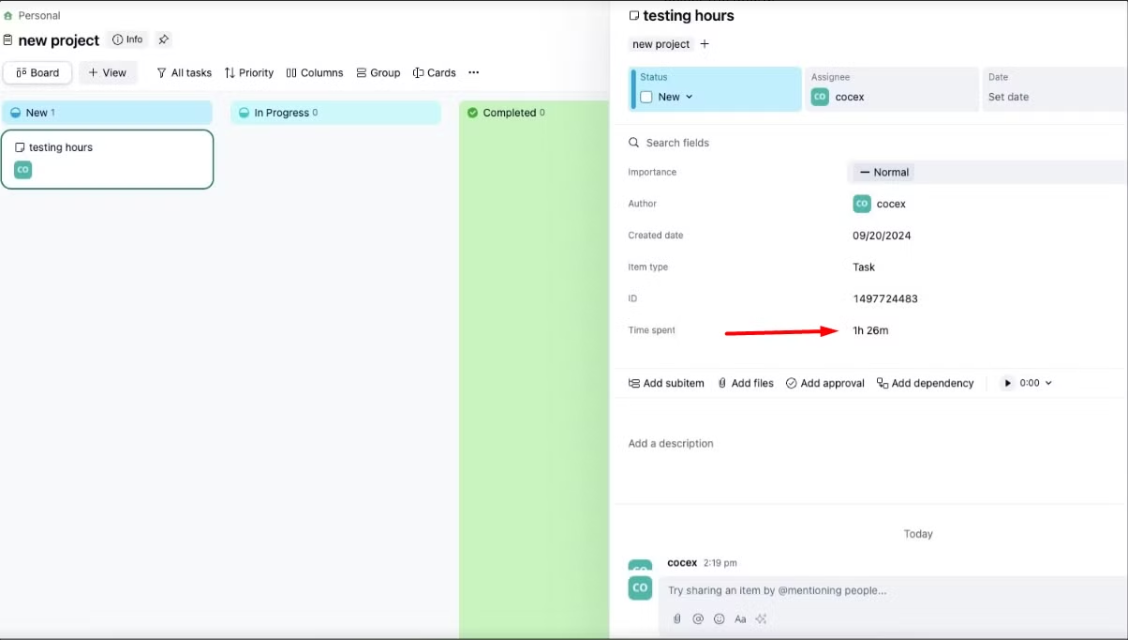Open the three-dots more options in the toolbar
Image resolution: width=1128 pixels, height=640 pixels.
(474, 73)
